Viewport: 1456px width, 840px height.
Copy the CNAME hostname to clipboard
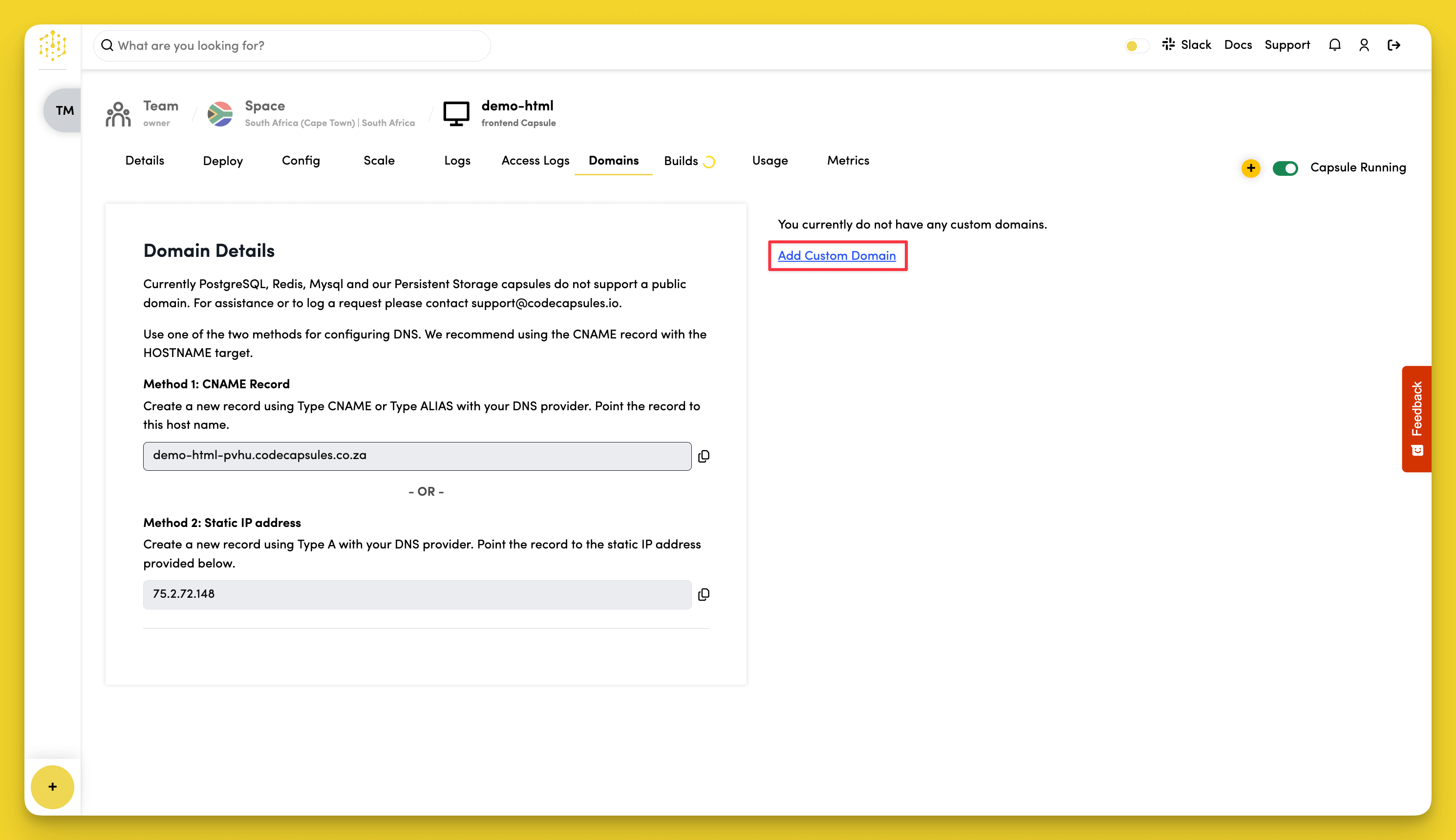point(705,456)
